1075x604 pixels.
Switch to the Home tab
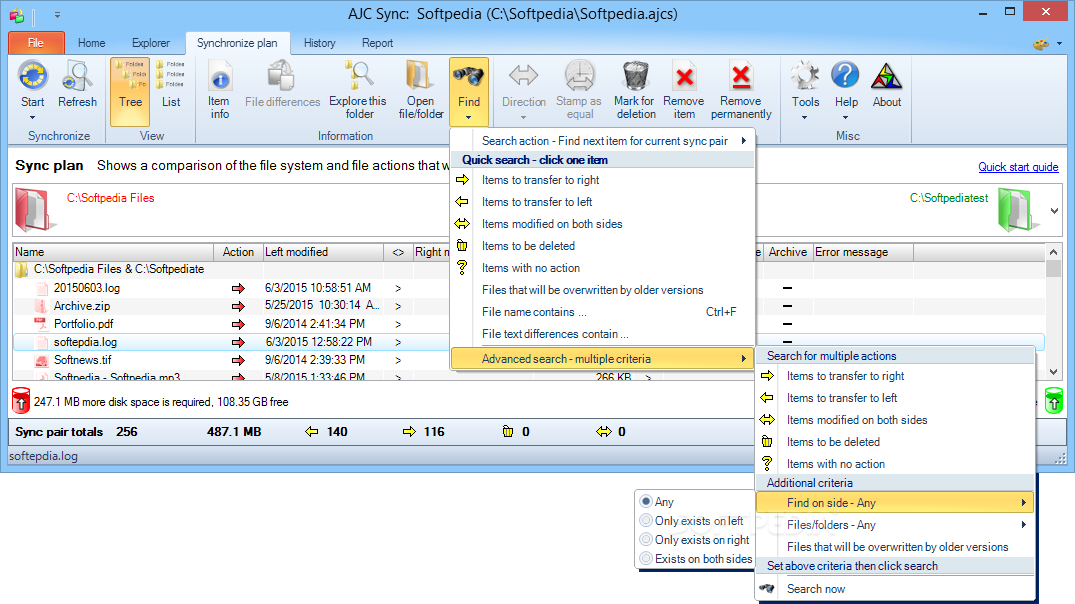91,43
